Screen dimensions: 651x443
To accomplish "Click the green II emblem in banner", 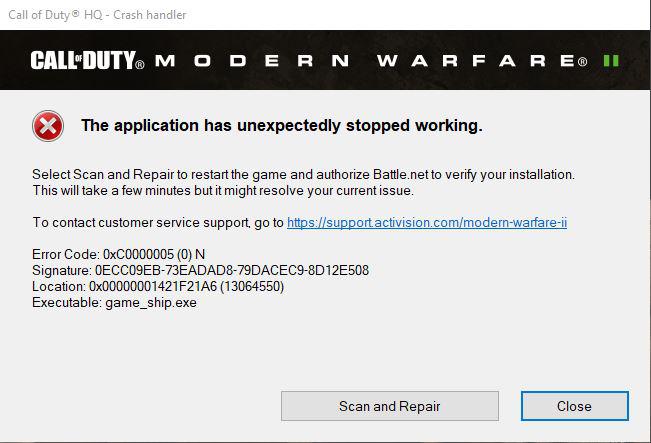I will [x=611, y=61].
